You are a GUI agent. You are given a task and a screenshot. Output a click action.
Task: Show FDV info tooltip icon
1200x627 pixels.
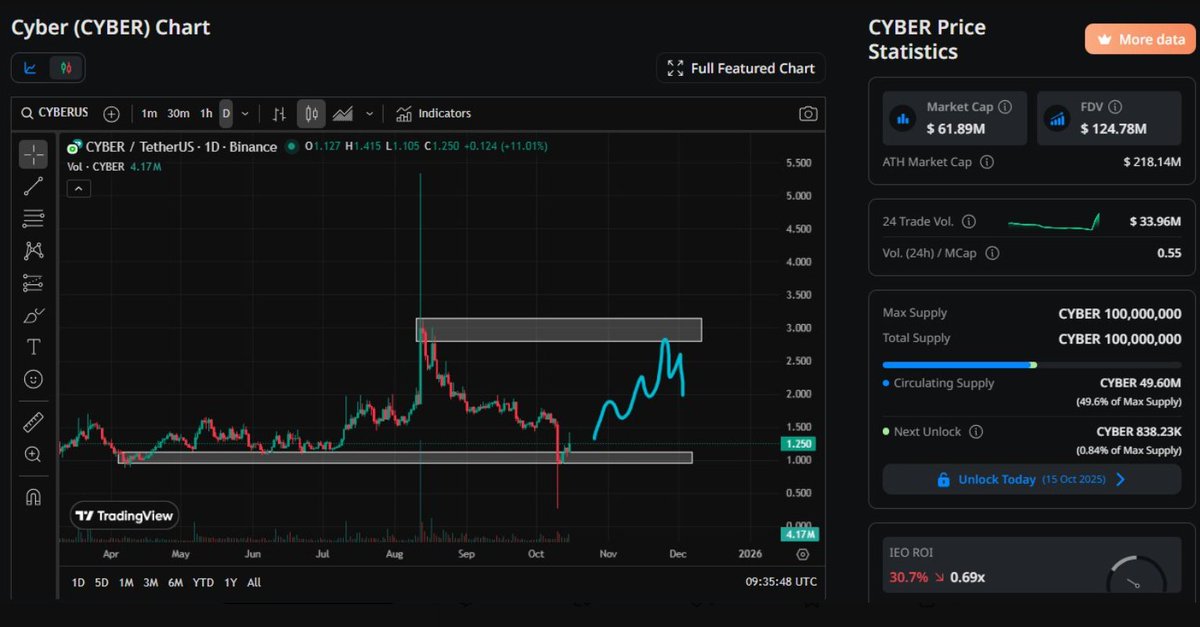[1115, 106]
